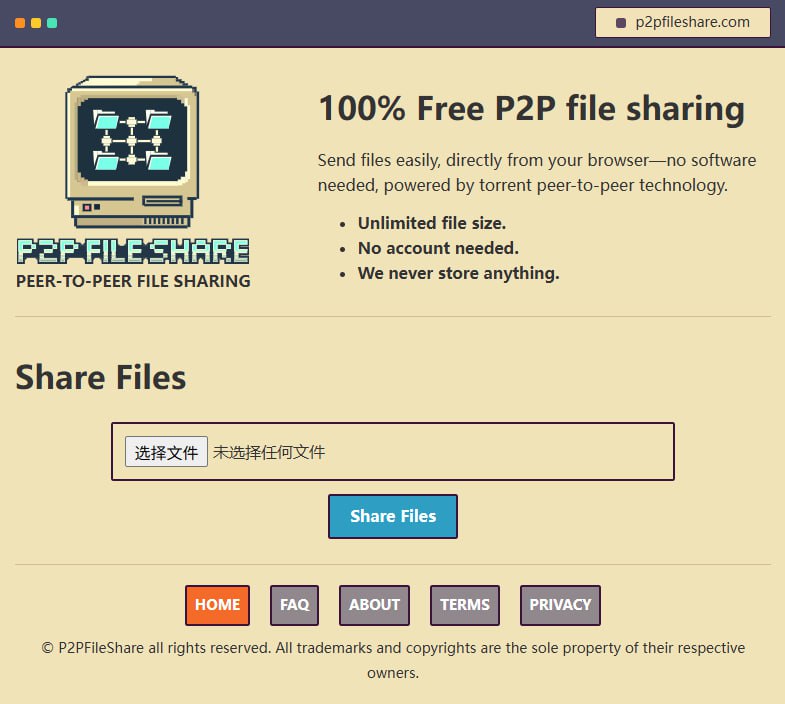Viewport: 785px width, 704px height.
Task: Open the PRIVACY page
Action: pos(560,605)
